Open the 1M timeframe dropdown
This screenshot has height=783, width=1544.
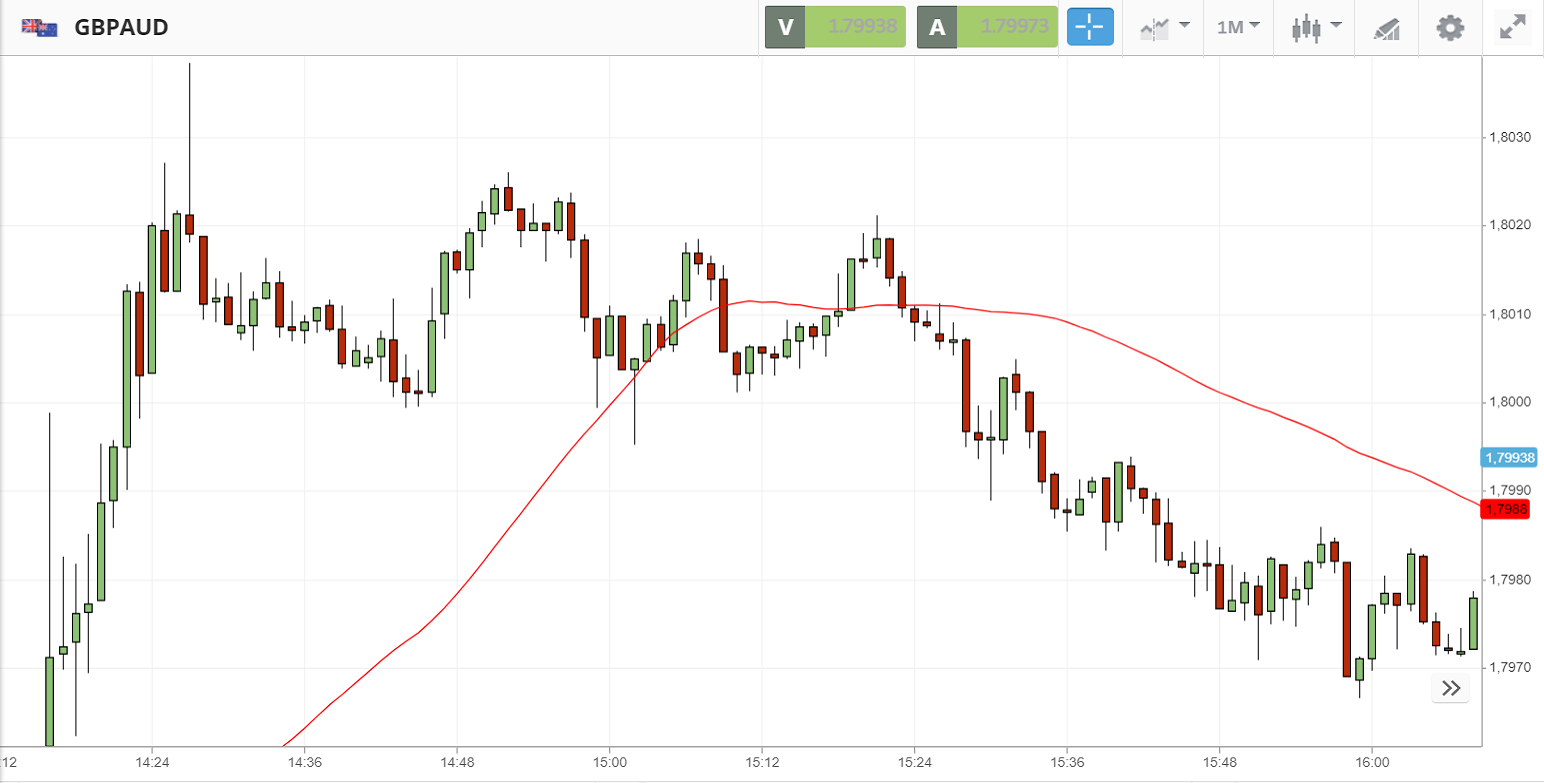[x=1238, y=27]
